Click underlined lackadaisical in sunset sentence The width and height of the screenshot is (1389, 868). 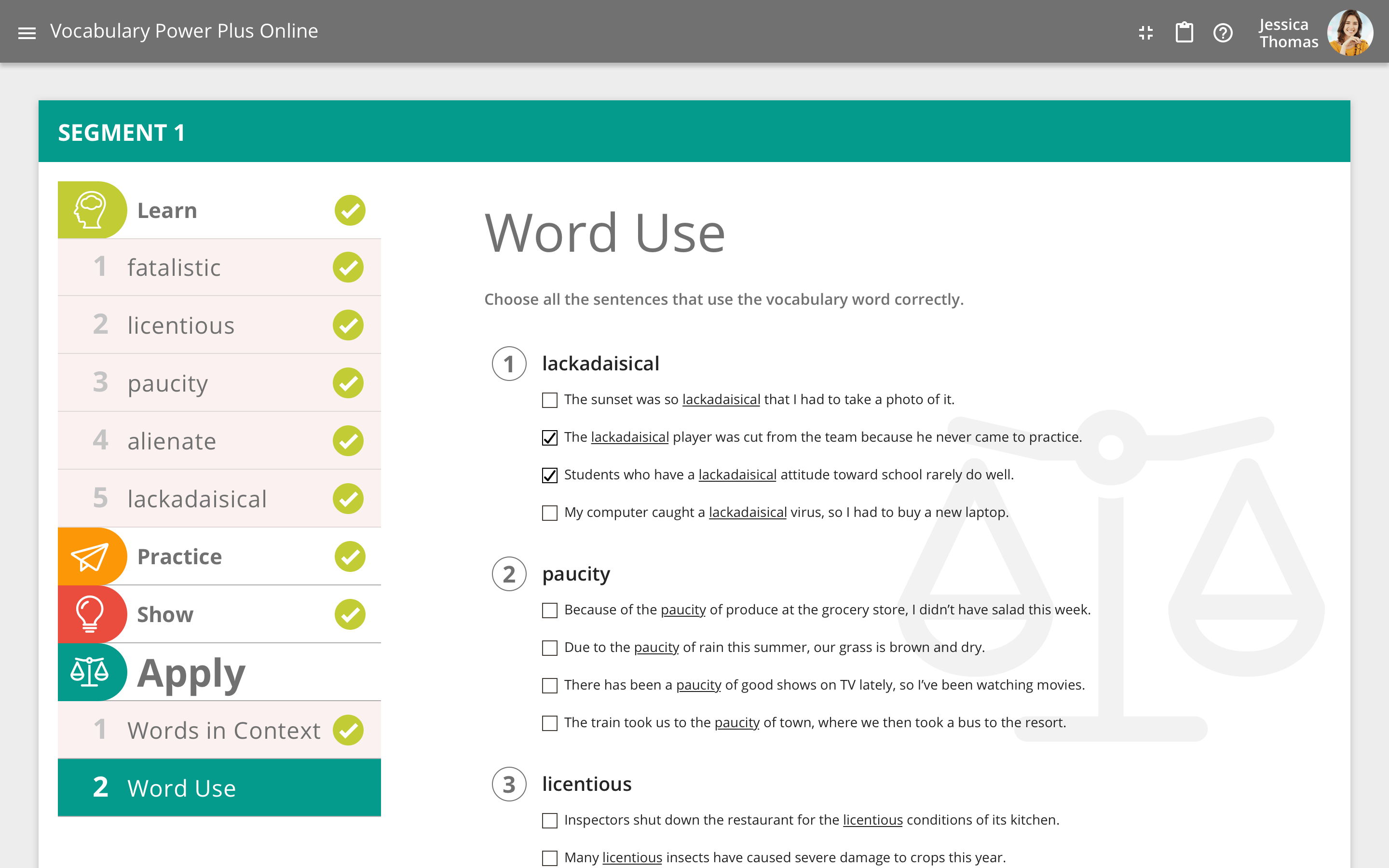coord(721,400)
